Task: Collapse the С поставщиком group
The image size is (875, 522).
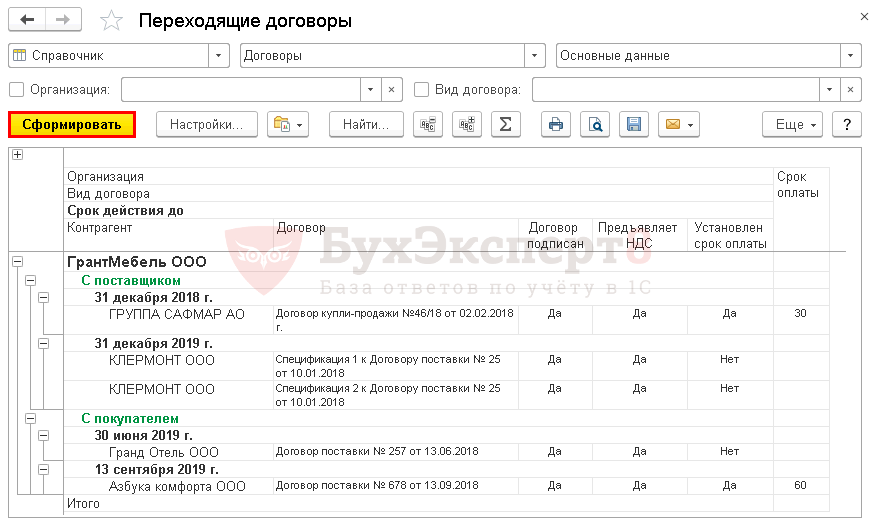Action: (x=31, y=280)
